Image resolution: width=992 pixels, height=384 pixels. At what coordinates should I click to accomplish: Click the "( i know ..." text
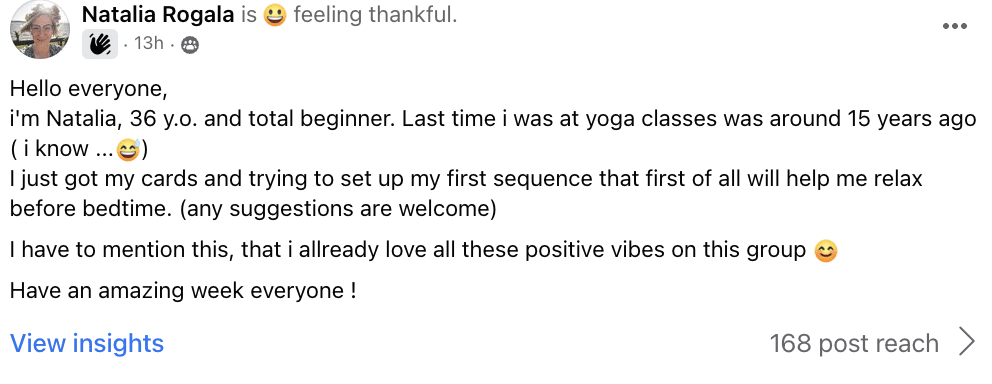click(x=63, y=149)
